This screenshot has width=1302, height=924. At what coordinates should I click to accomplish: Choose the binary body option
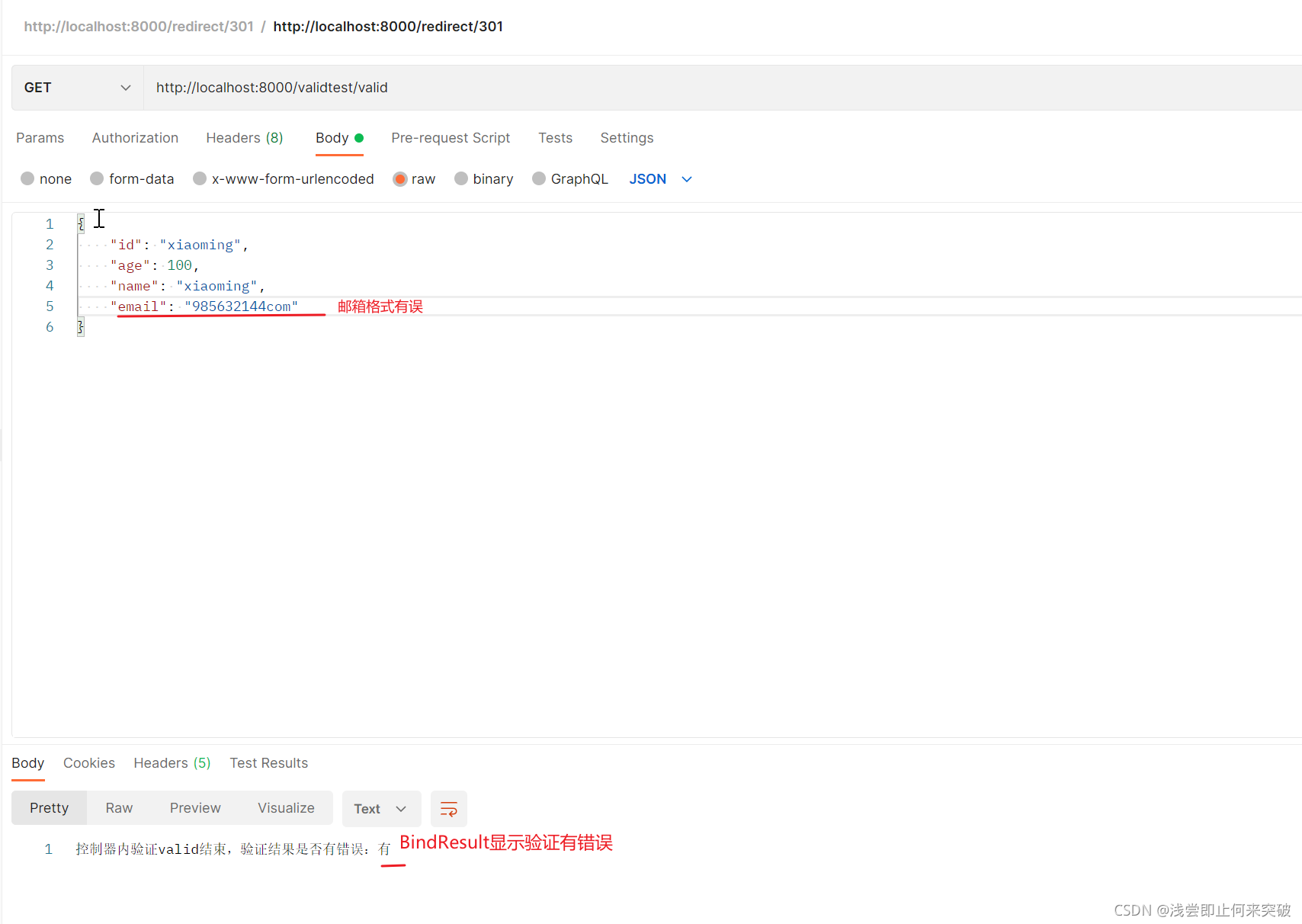coord(461,178)
